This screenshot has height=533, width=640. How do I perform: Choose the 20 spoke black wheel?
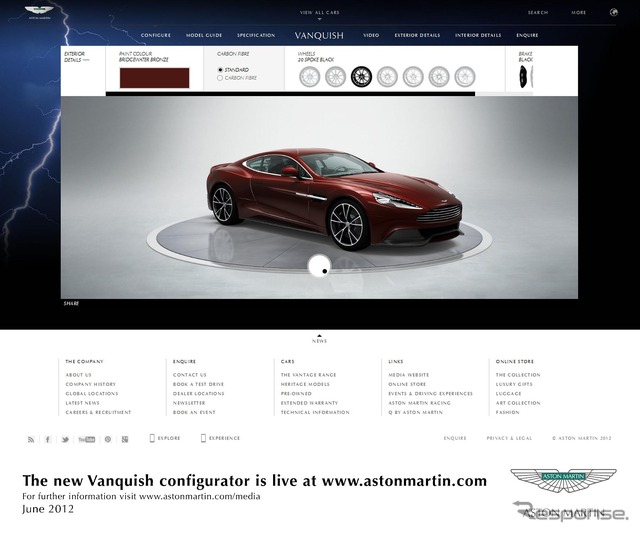pyautogui.click(x=361, y=76)
